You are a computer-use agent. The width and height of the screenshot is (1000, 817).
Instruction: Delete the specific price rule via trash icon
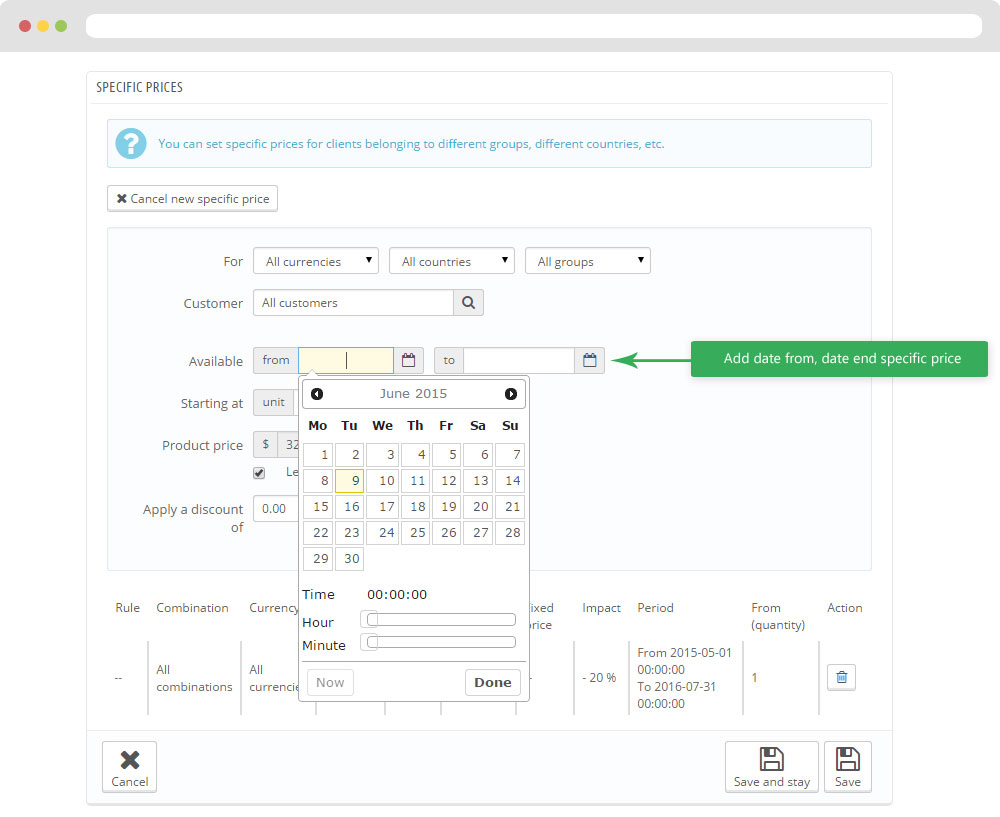841,677
